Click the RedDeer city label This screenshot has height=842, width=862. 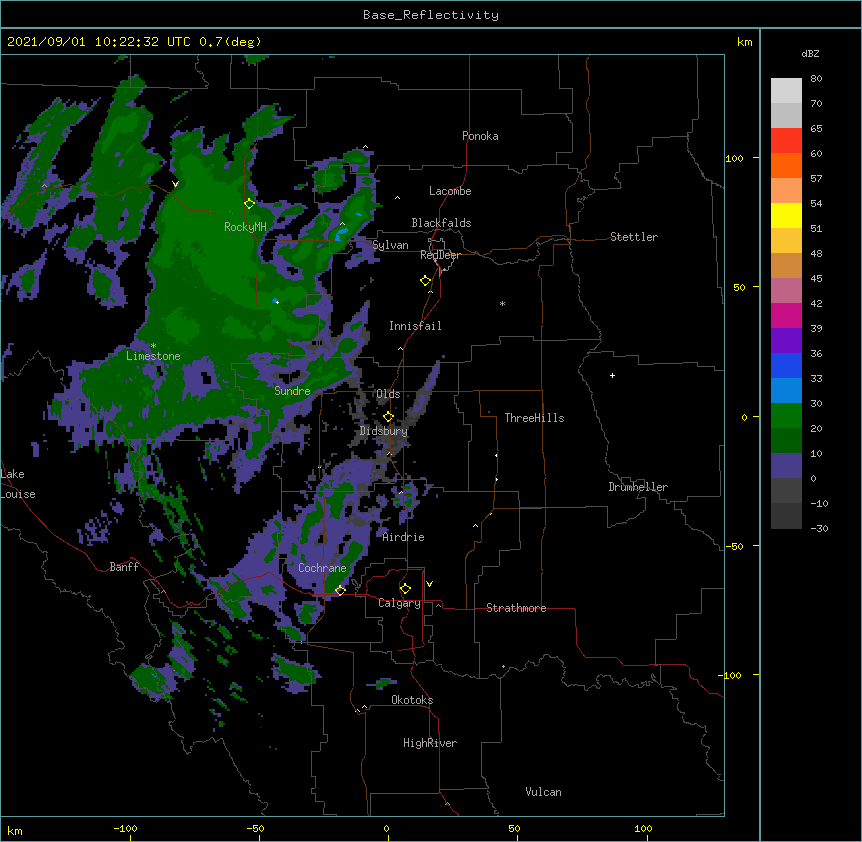(x=440, y=255)
